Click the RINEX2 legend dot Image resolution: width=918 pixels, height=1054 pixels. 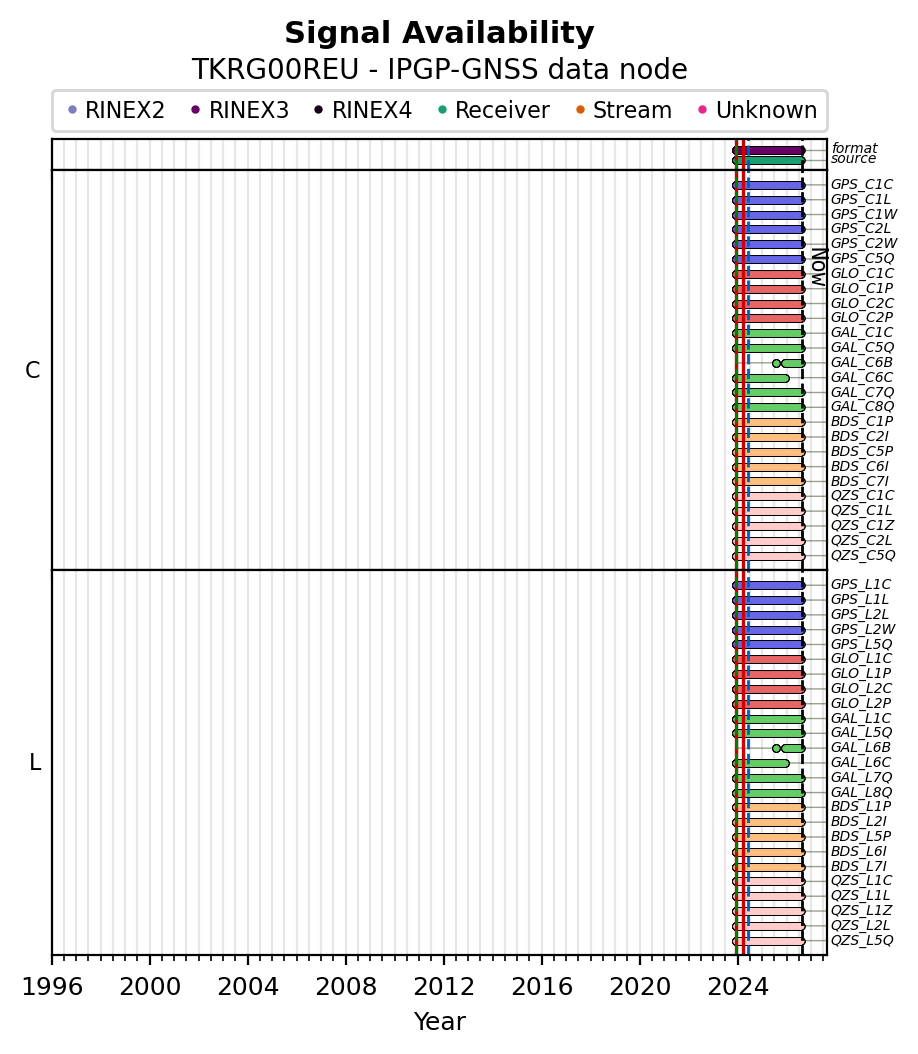coord(73,110)
